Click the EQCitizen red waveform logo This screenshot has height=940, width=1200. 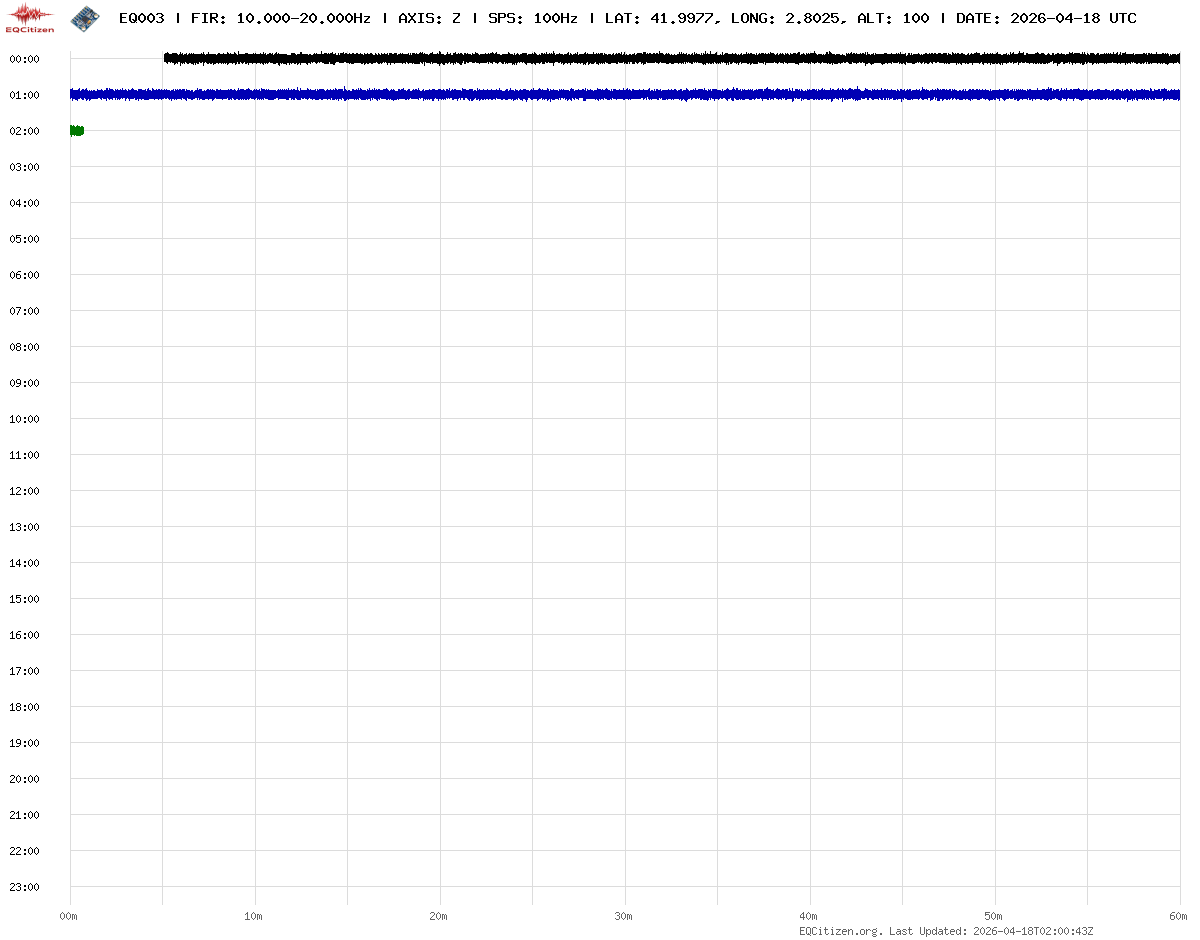coord(30,17)
